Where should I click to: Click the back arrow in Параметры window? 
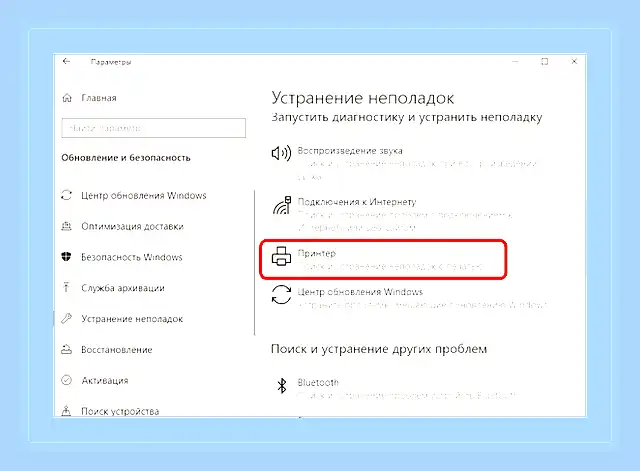[67, 62]
